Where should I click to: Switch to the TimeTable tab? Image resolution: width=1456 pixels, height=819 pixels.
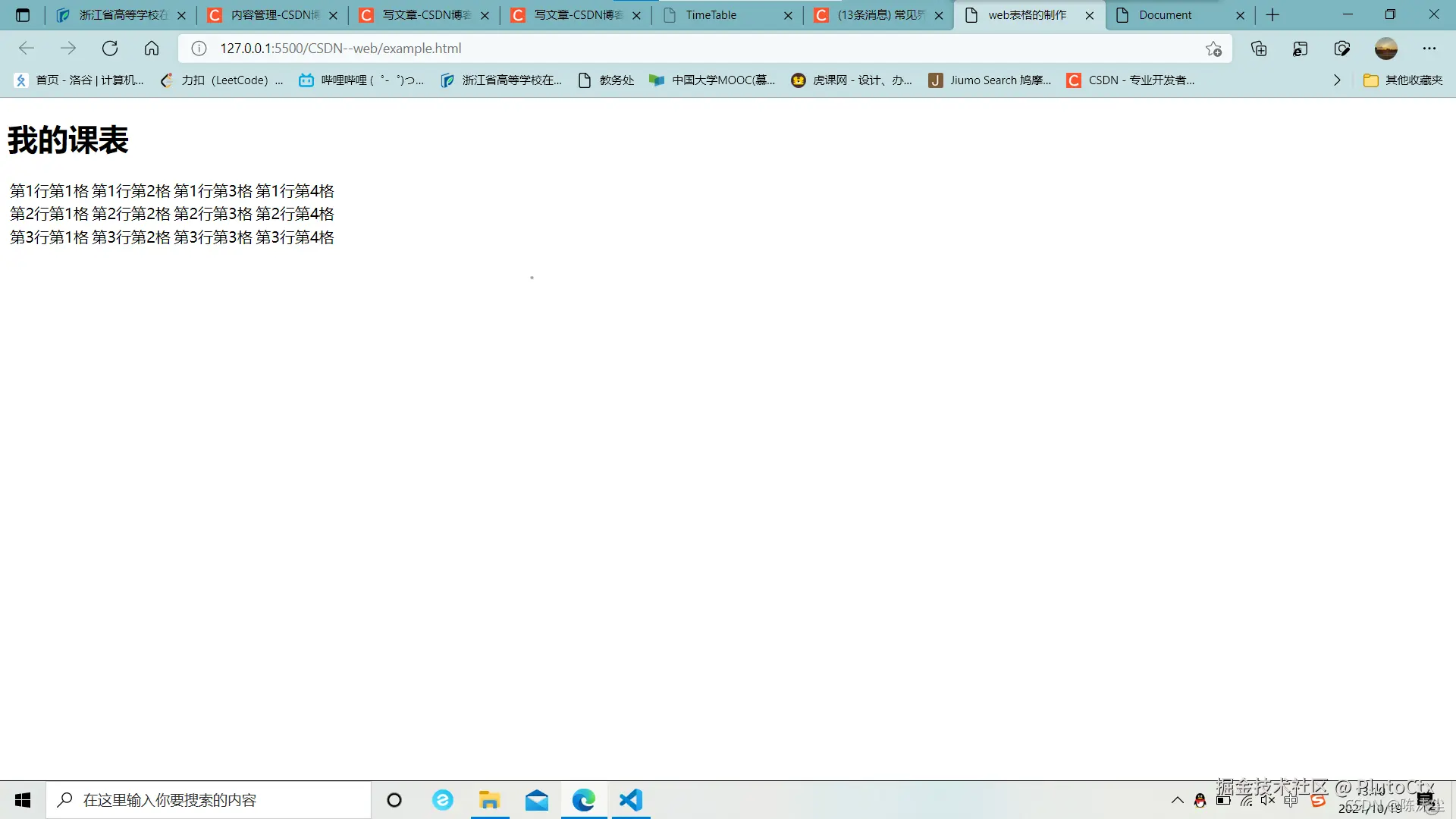click(711, 15)
